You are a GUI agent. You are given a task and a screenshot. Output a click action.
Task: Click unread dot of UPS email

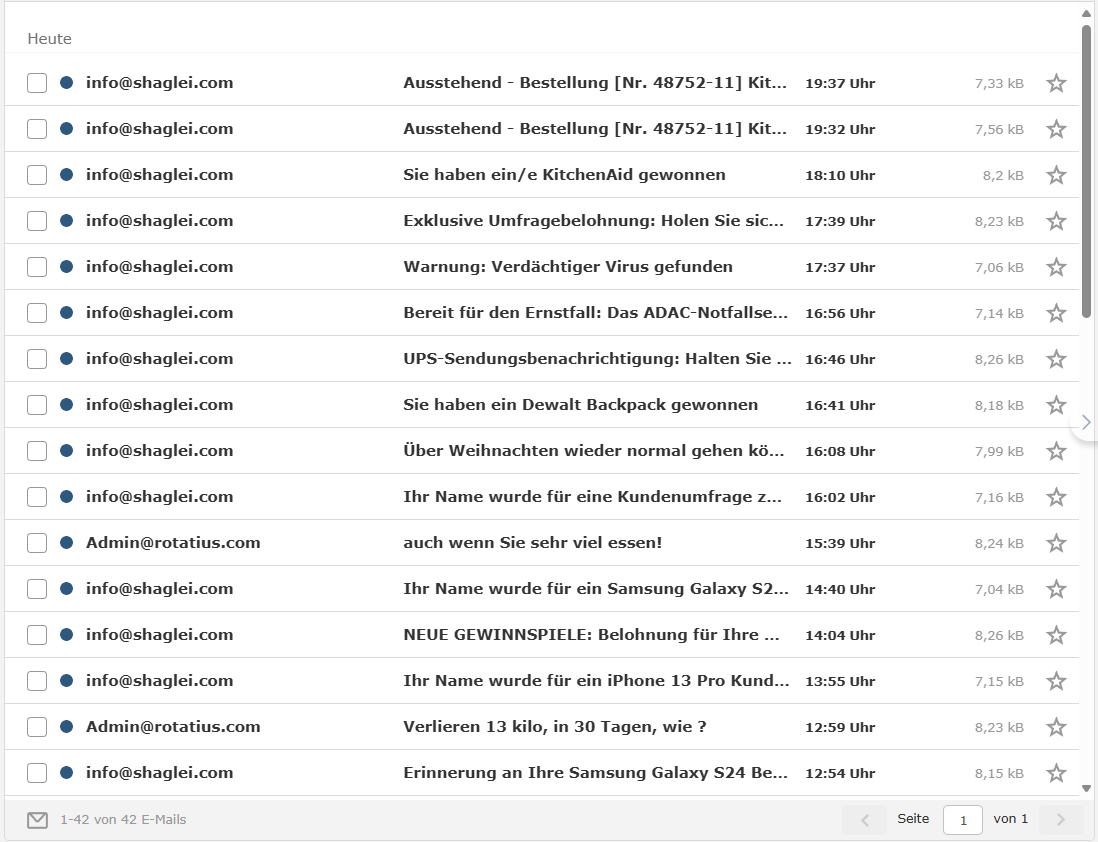pyautogui.click(x=67, y=359)
